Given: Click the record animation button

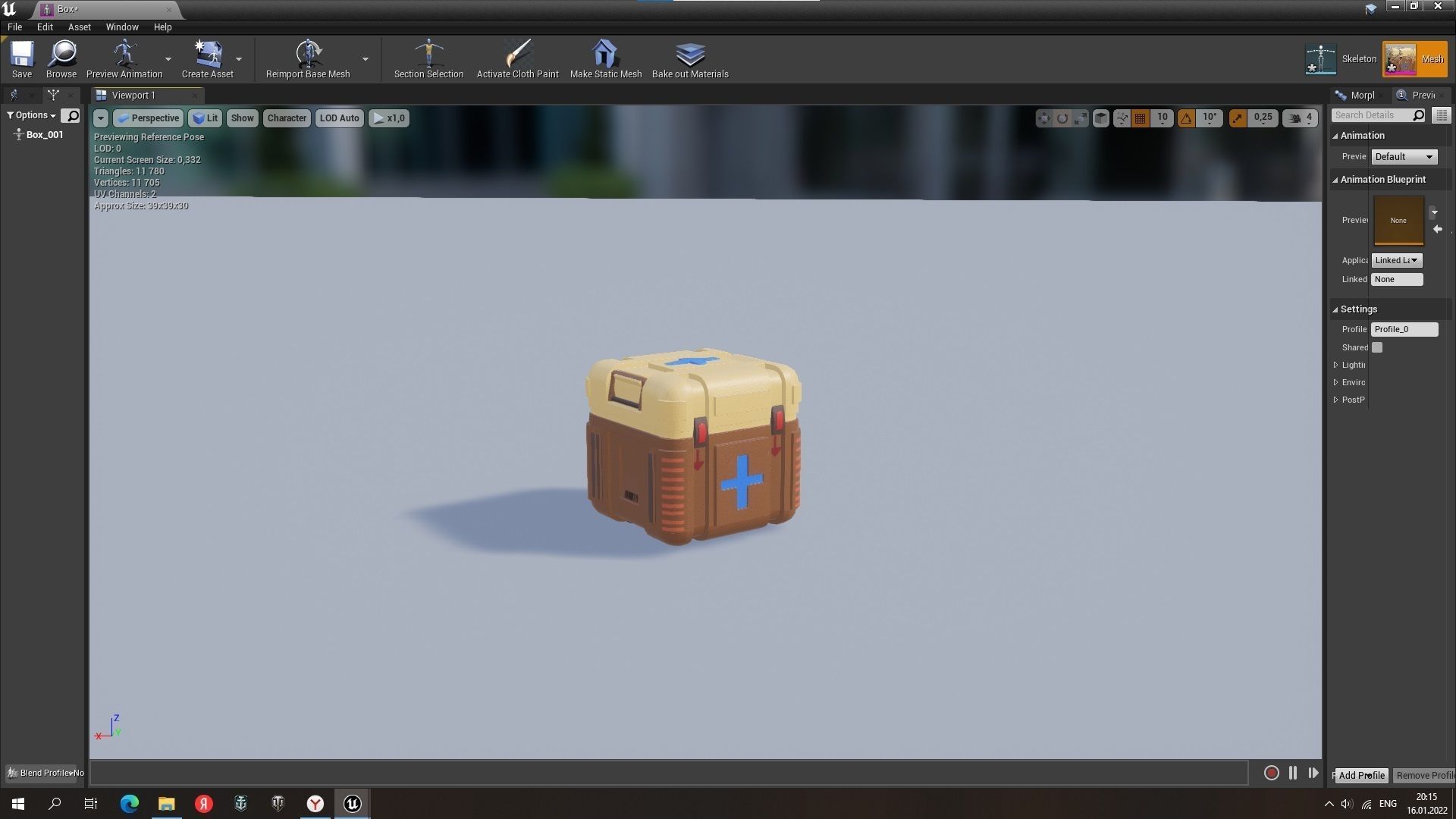Looking at the screenshot, I should tap(1272, 773).
